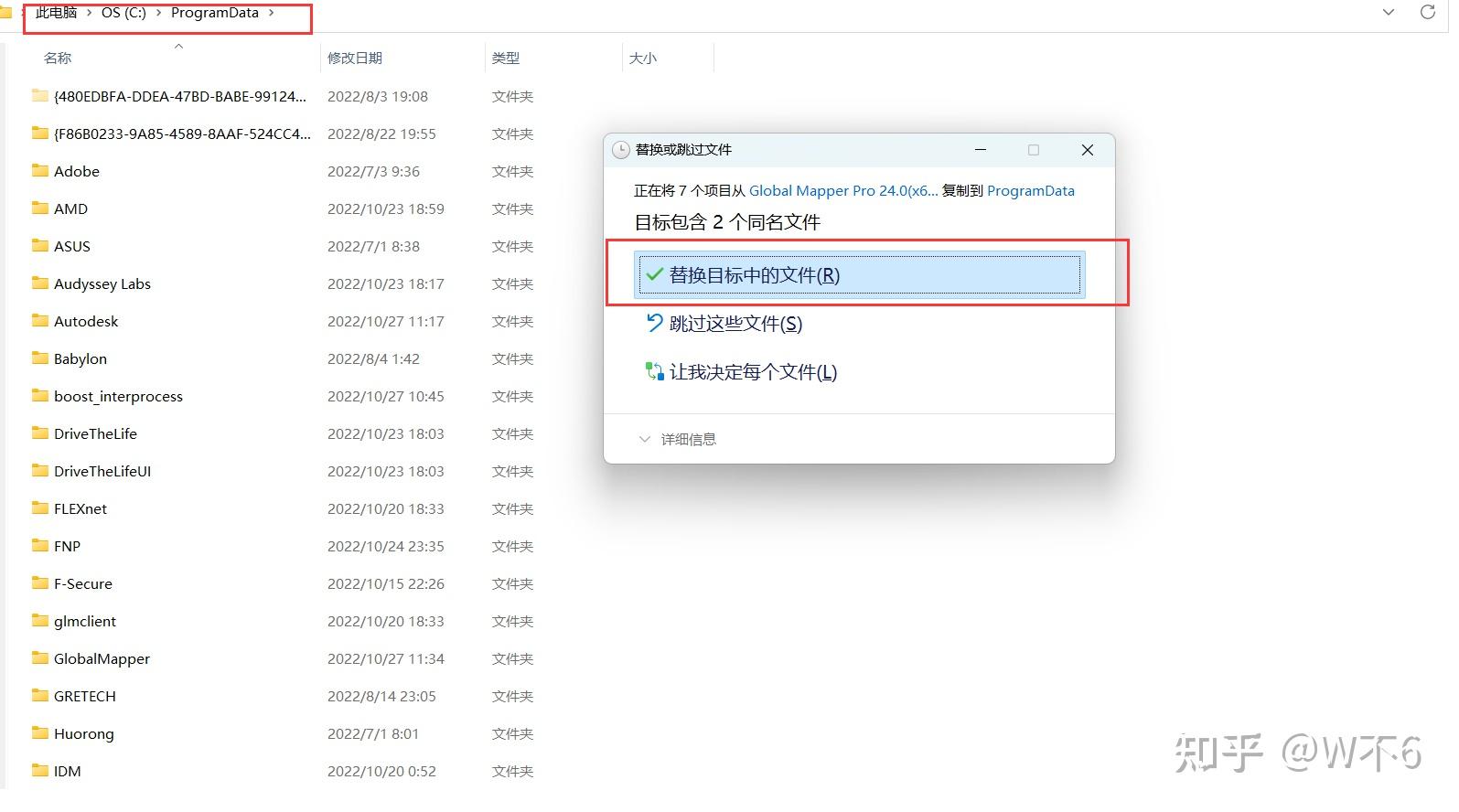Open the Global Mapper Pro 24.0 source link
The height and width of the screenshot is (812, 1459).
tap(843, 190)
